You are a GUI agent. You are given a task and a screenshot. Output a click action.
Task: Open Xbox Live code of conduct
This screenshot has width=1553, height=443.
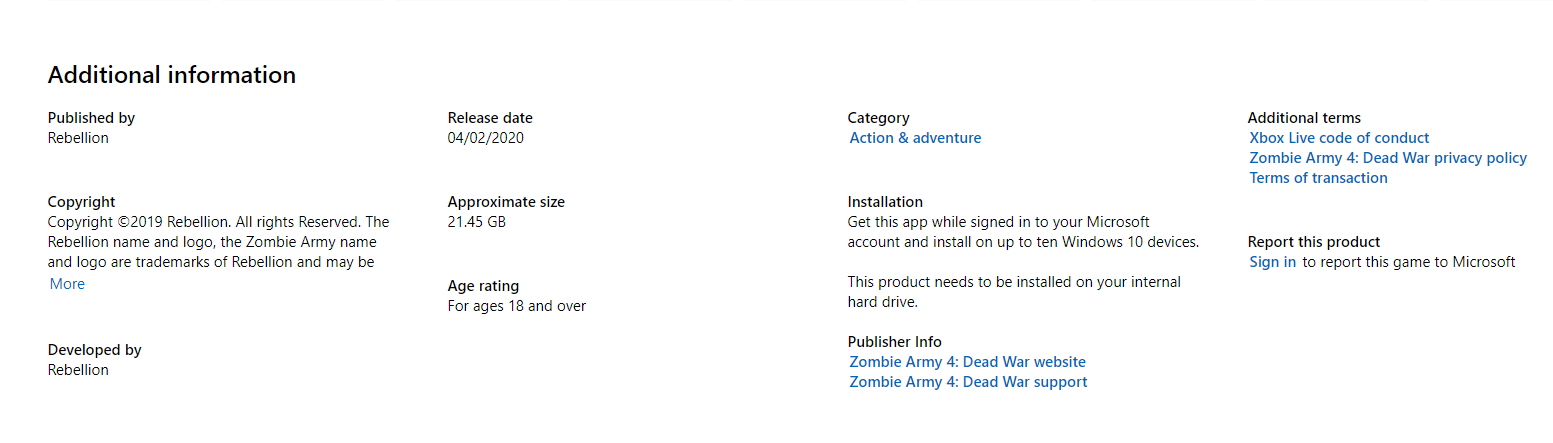tap(1339, 138)
